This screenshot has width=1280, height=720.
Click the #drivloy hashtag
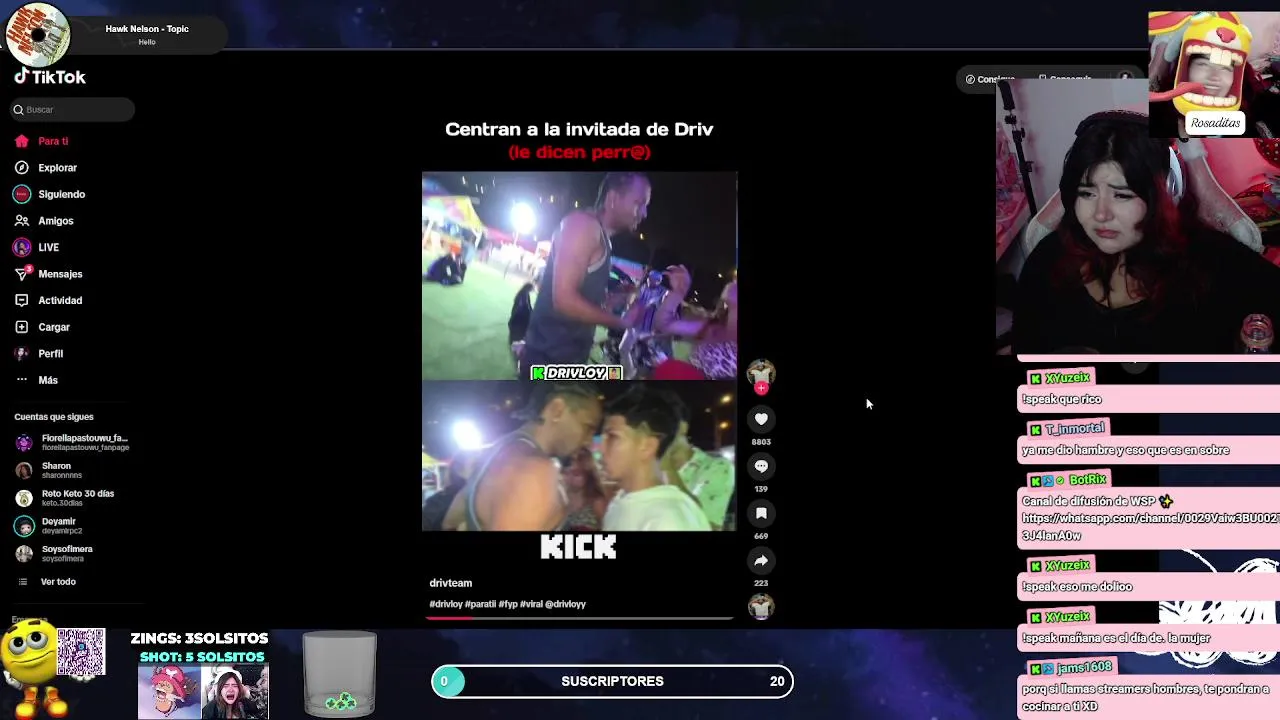[446, 604]
